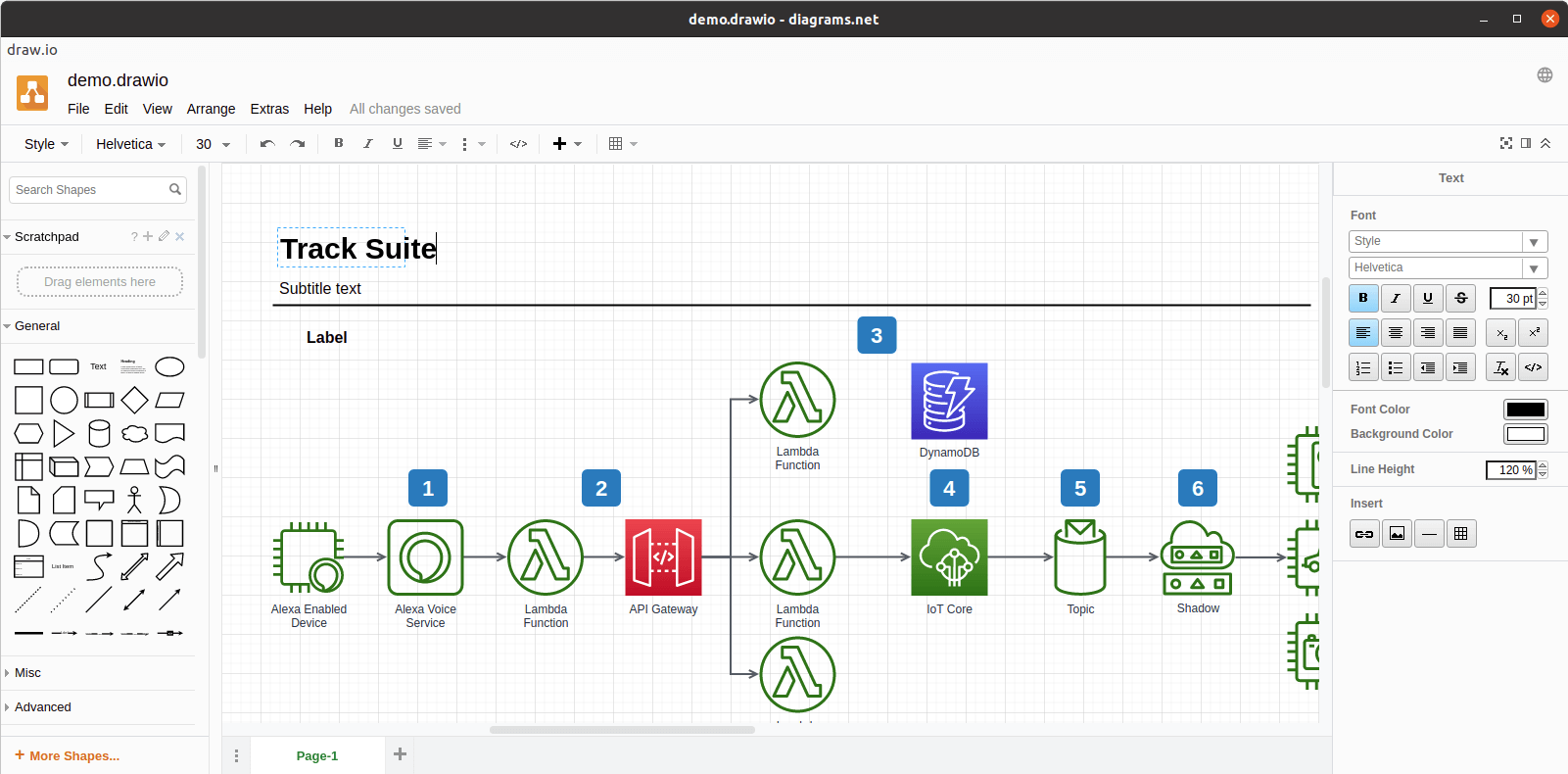This screenshot has height=774, width=1568.
Task: Set center alignment in the Text panel
Action: 1396,333
